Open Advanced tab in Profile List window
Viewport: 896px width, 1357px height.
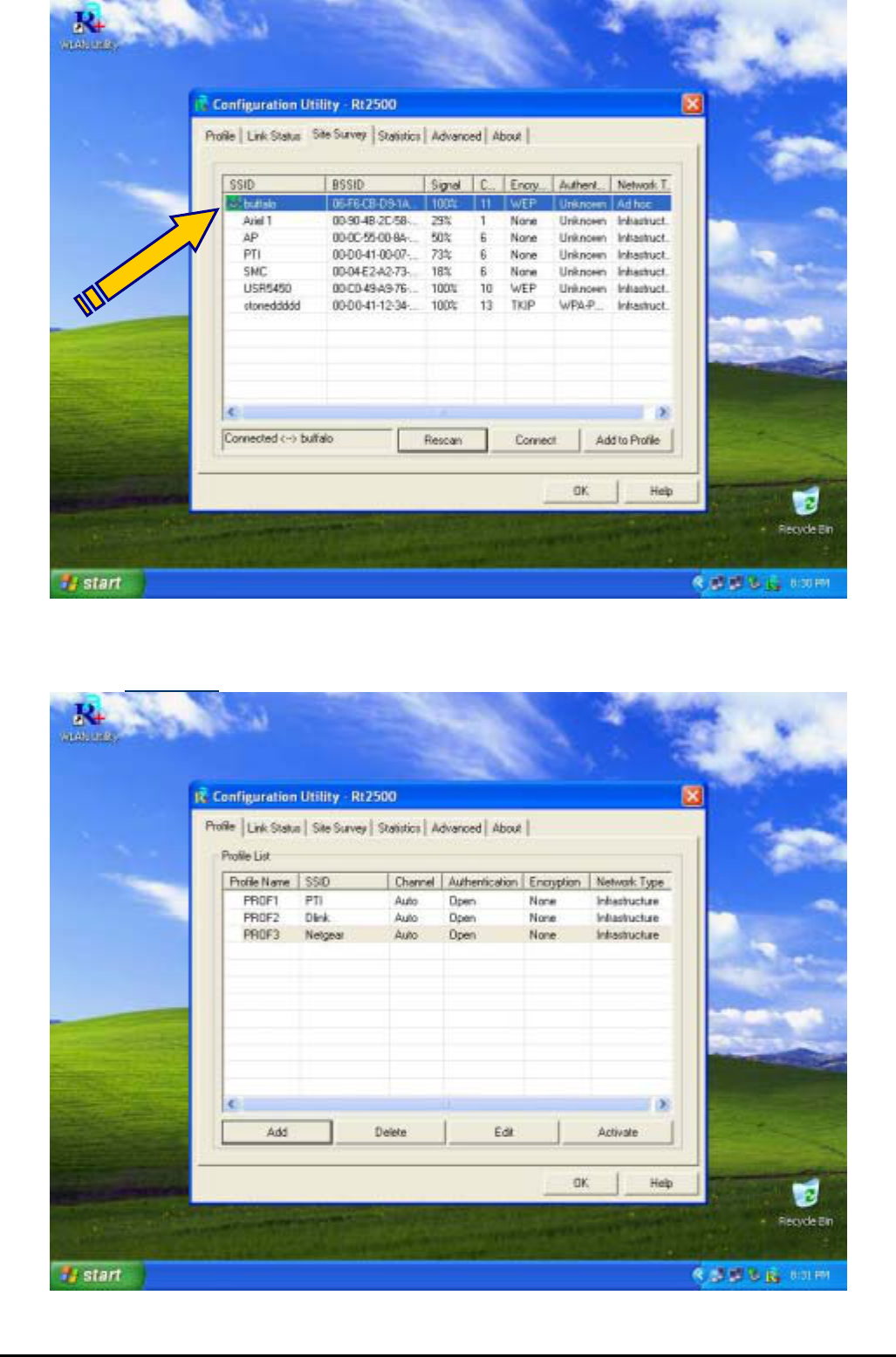[456, 828]
